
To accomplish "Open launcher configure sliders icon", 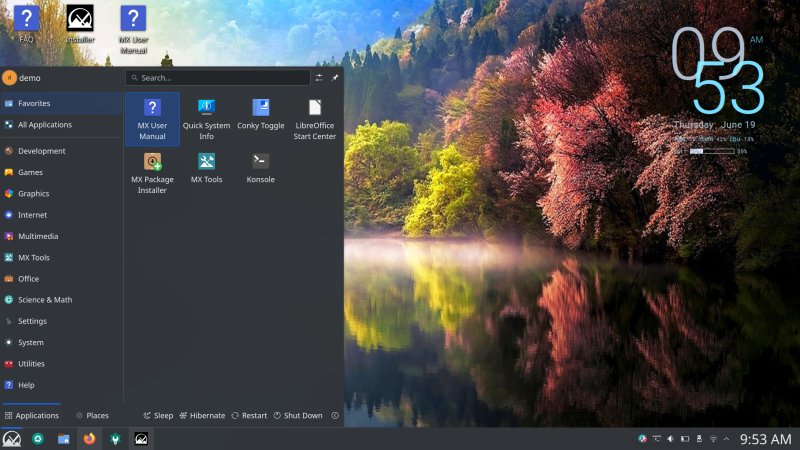I will point(319,78).
